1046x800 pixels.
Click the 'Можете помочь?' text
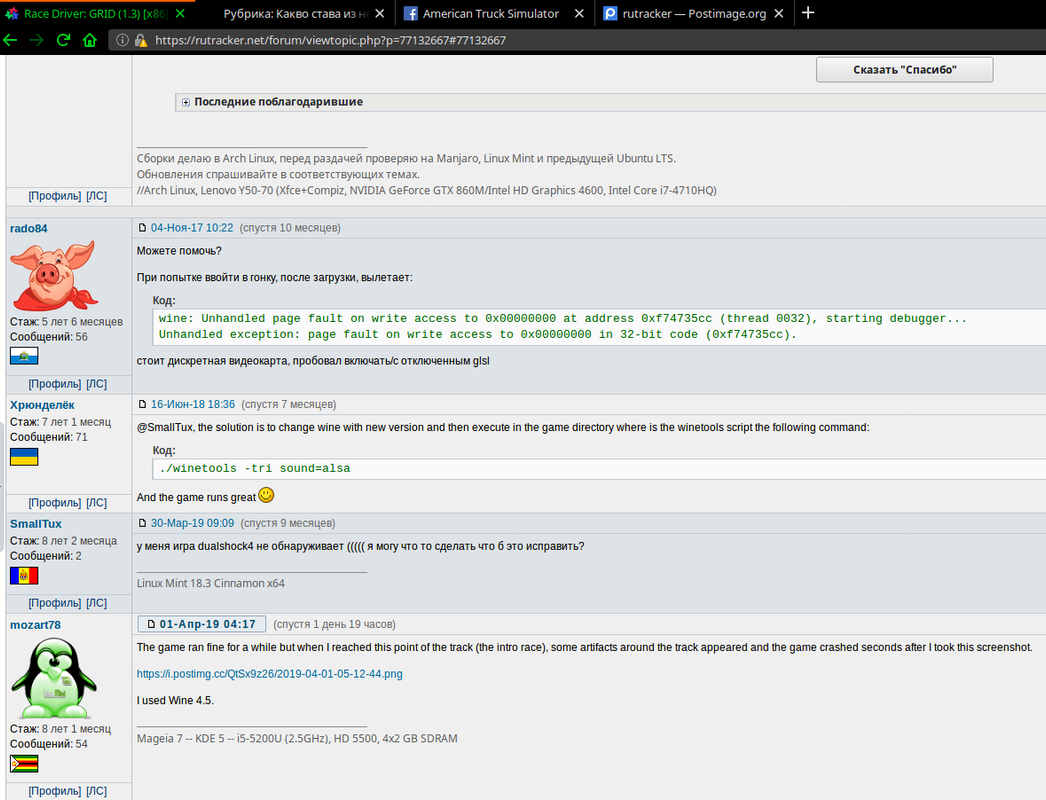[179, 251]
